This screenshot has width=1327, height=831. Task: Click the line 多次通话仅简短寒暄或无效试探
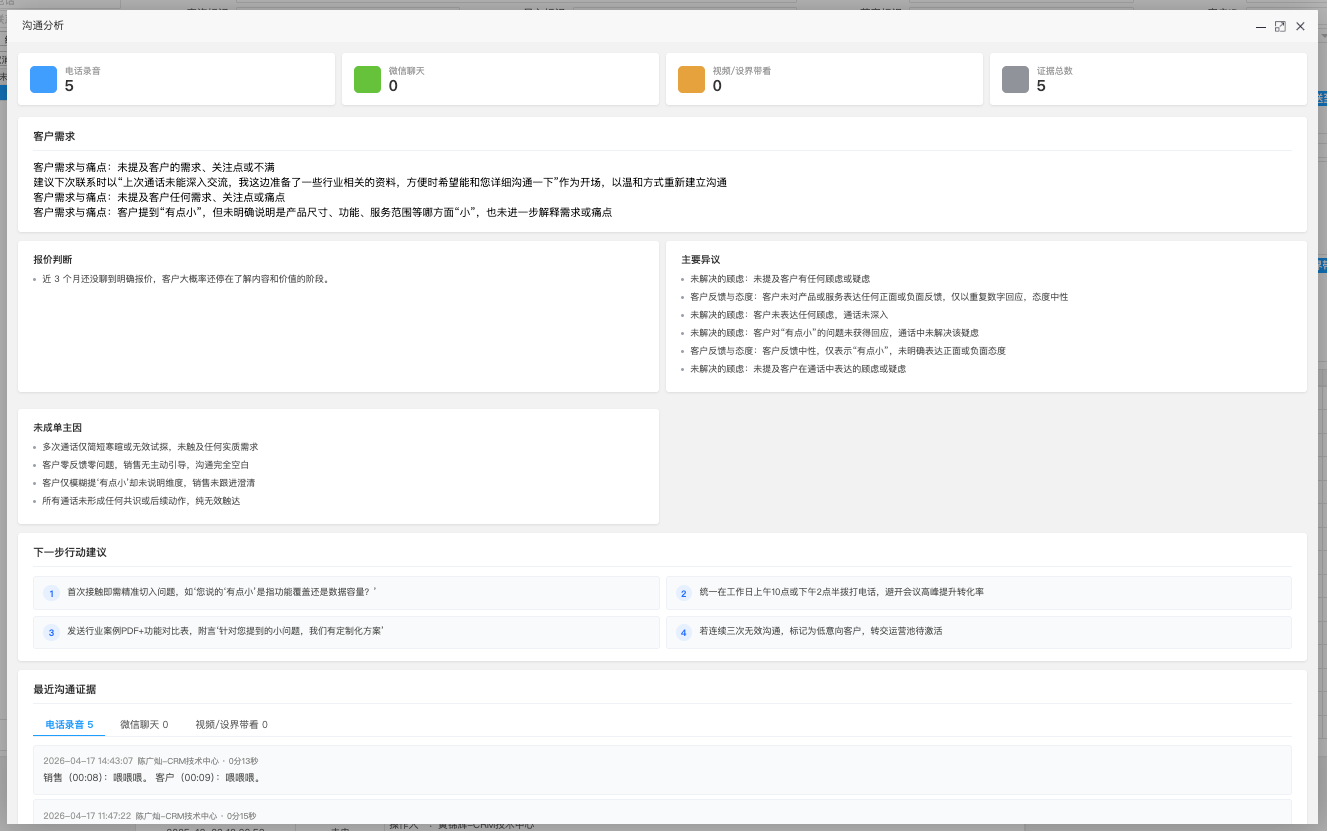[150, 447]
